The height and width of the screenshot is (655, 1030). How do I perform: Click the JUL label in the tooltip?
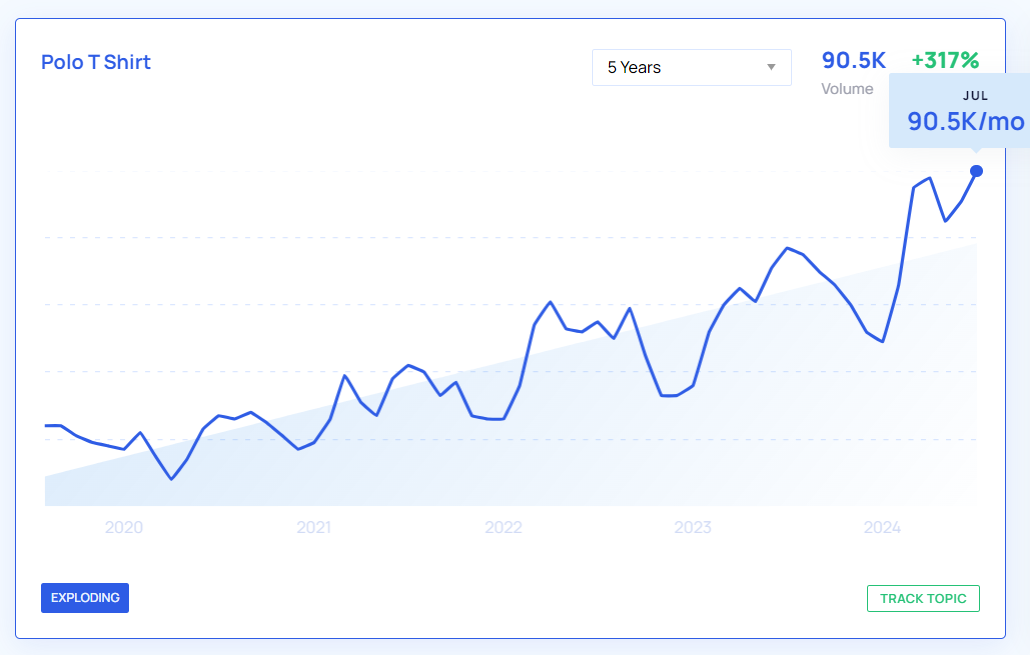pyautogui.click(x=976, y=96)
